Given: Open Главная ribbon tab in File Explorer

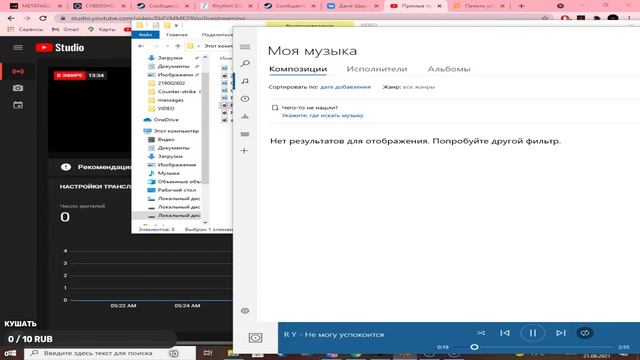Looking at the screenshot, I should (x=177, y=35).
